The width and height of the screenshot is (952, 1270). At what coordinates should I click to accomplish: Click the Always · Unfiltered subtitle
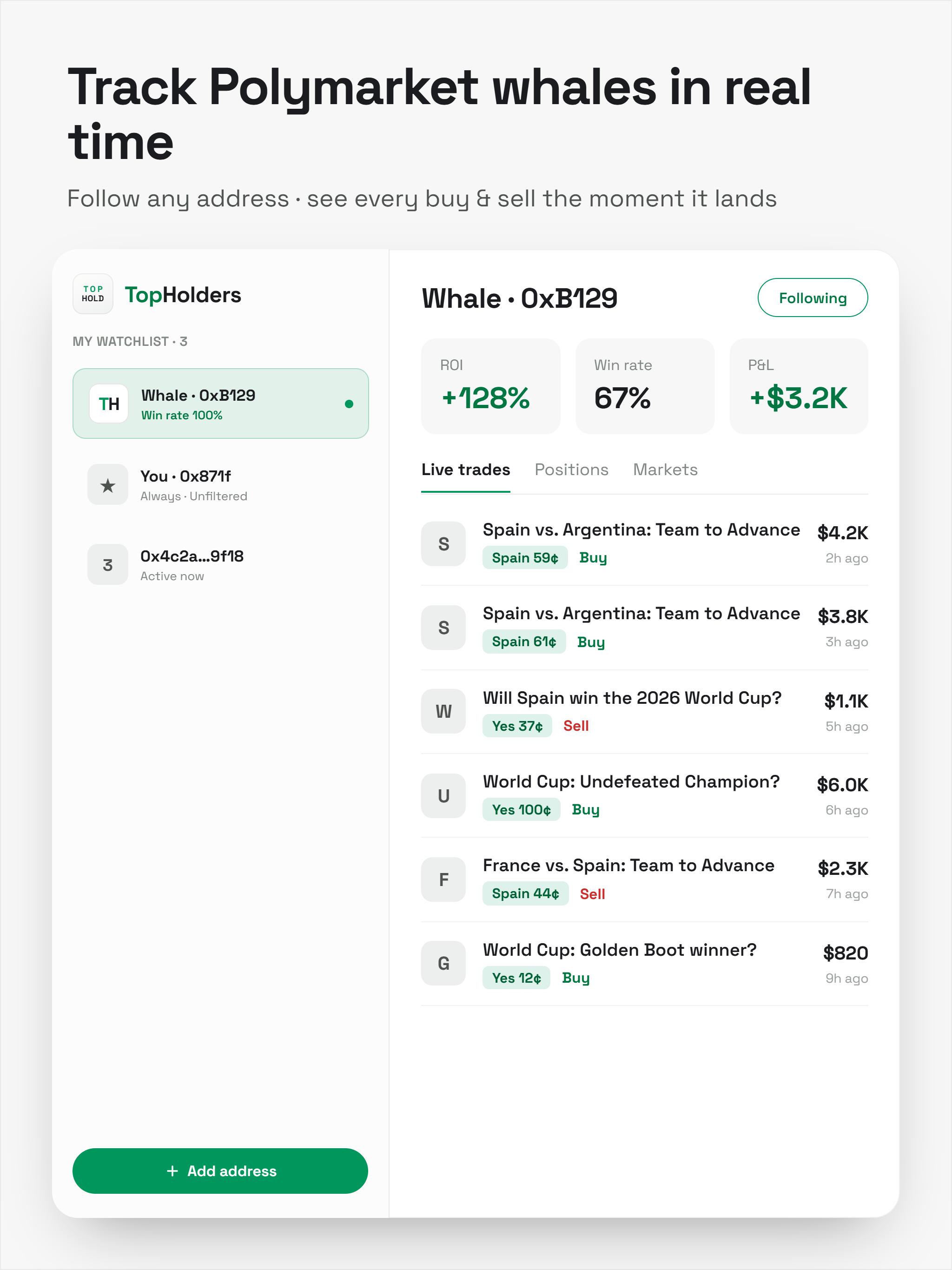click(x=193, y=496)
